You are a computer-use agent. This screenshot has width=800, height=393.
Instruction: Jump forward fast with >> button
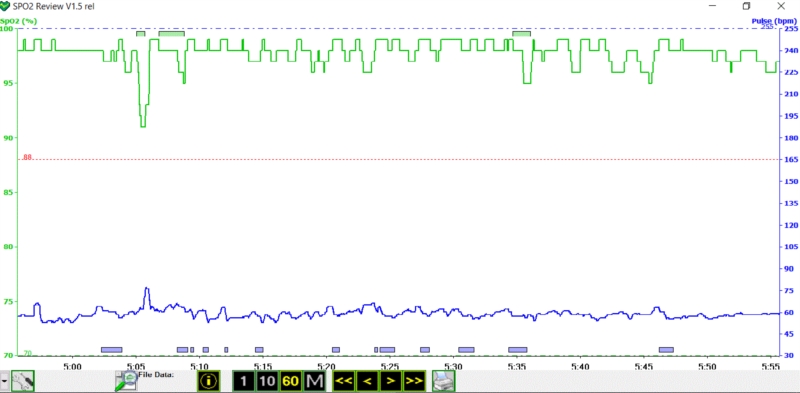(x=414, y=381)
